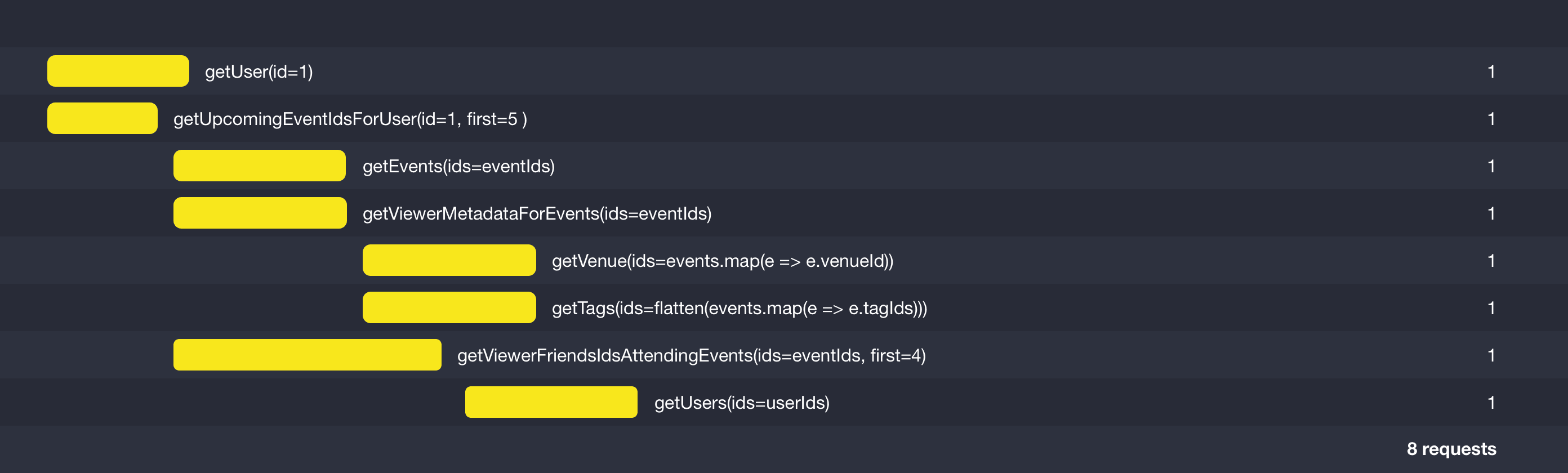This screenshot has height=473, width=1568.
Task: Click the count number in getUsers(ids=userIds) row
Action: click(1491, 403)
